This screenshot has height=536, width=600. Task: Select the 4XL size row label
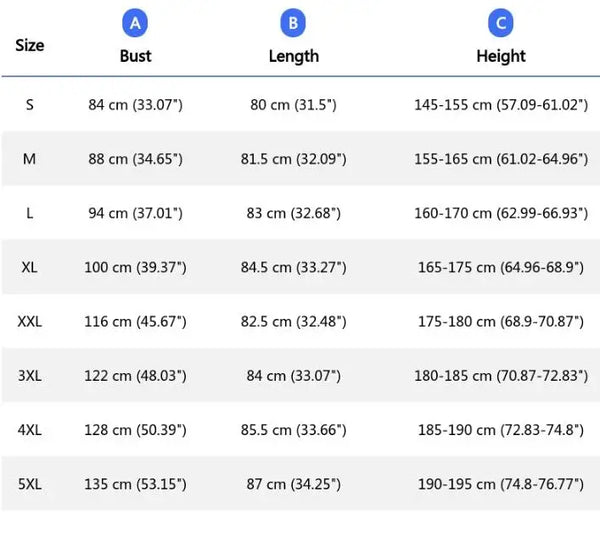[30, 430]
